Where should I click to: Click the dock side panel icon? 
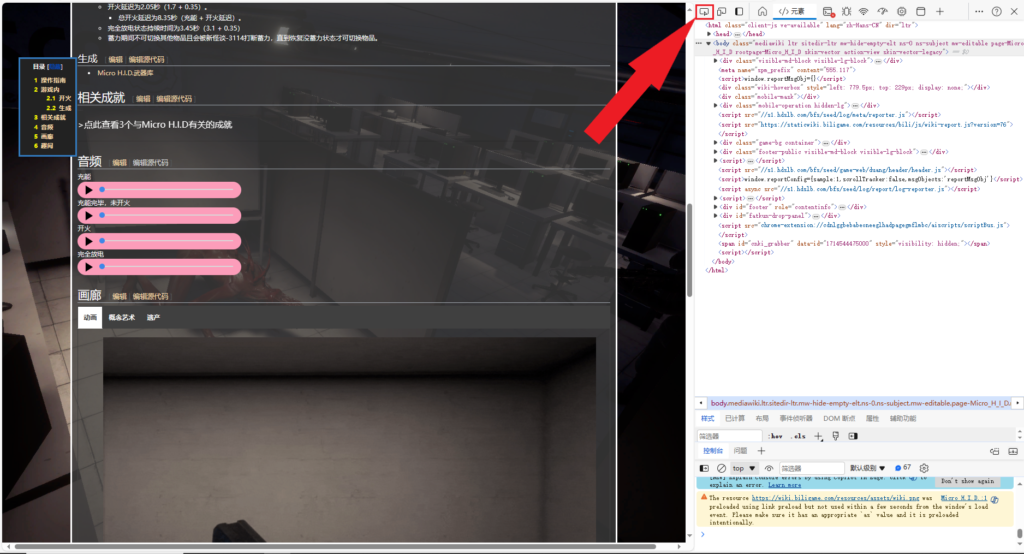pyautogui.click(x=739, y=11)
